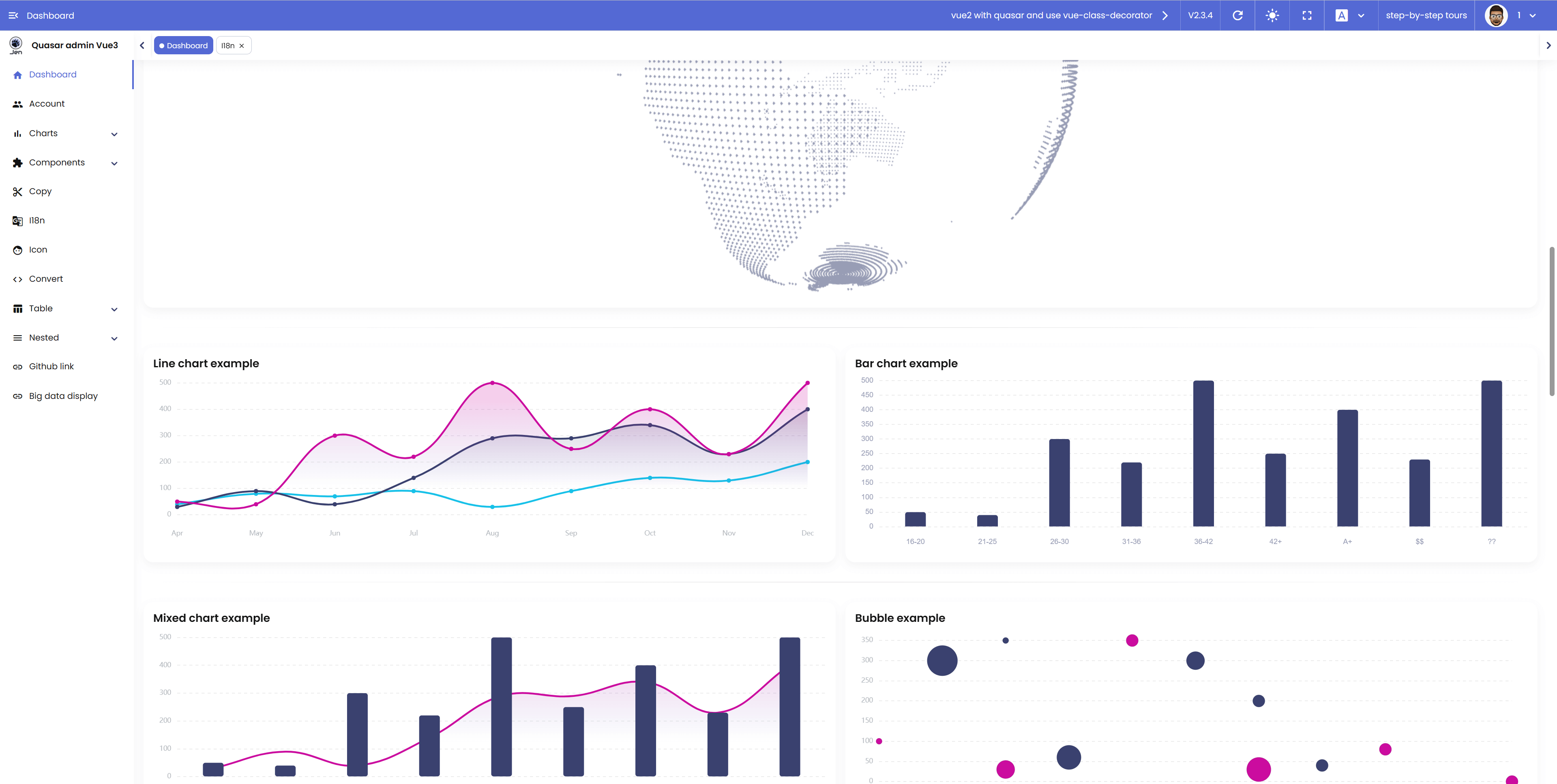Click the refresh icon in the header
This screenshot has height=784, width=1557.
click(x=1237, y=15)
